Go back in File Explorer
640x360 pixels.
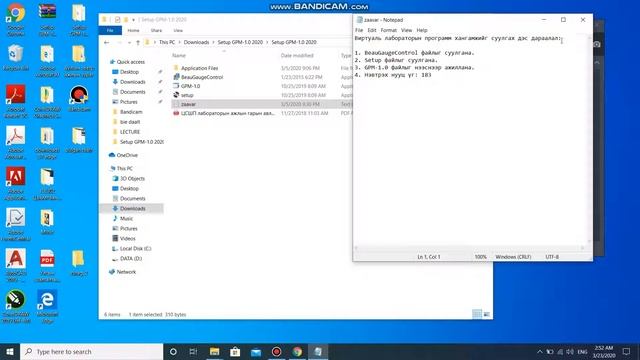point(107,42)
